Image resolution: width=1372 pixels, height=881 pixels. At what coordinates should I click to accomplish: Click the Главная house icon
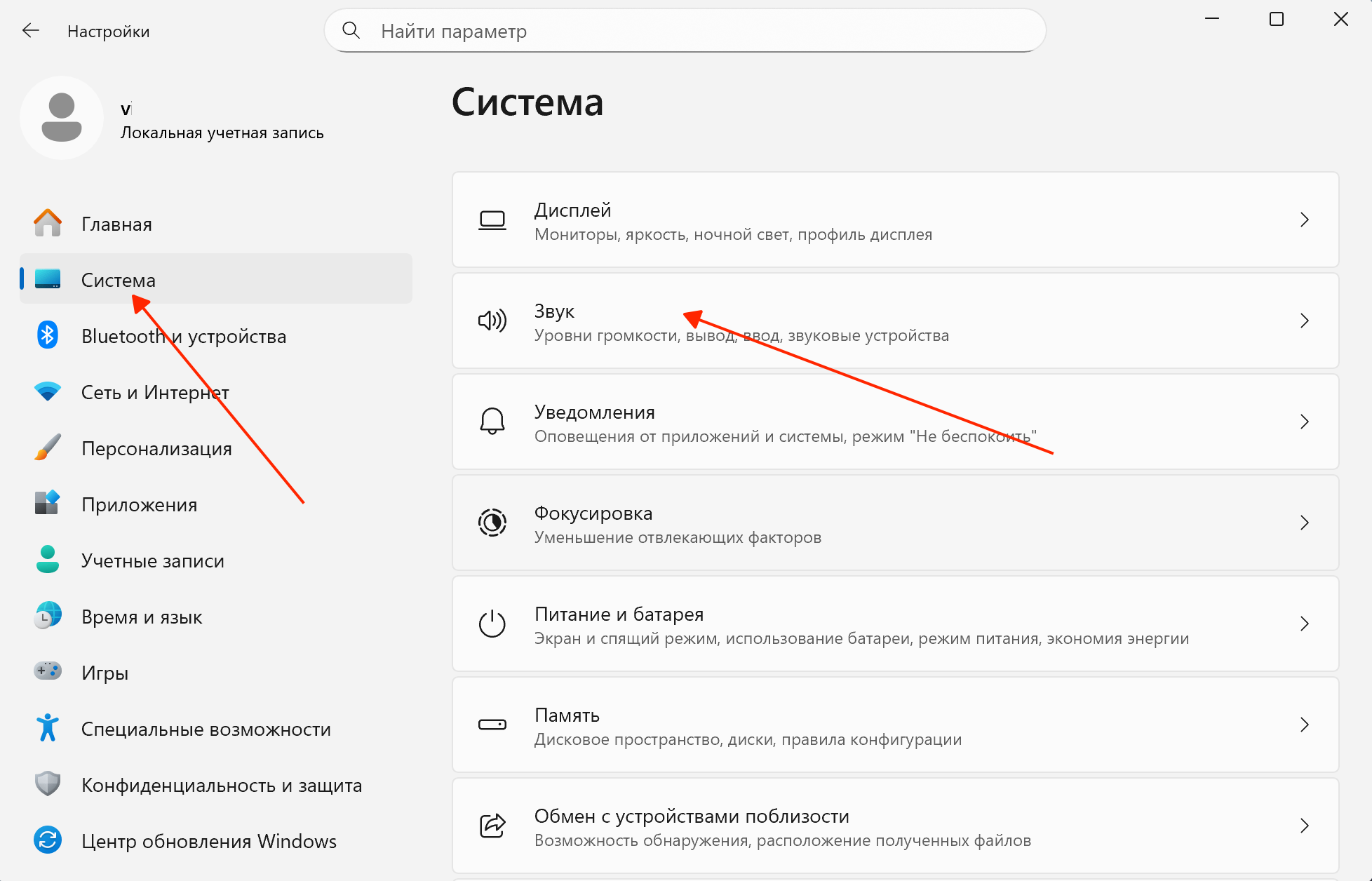click(x=48, y=224)
